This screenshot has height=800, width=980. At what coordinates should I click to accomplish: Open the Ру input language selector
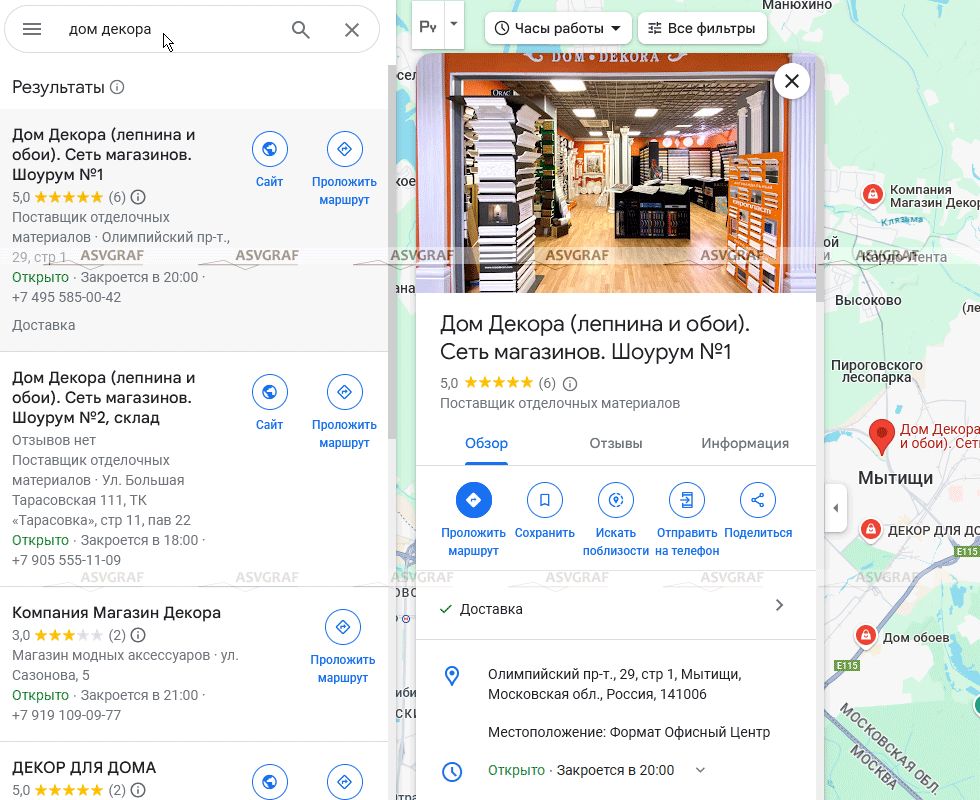point(428,26)
